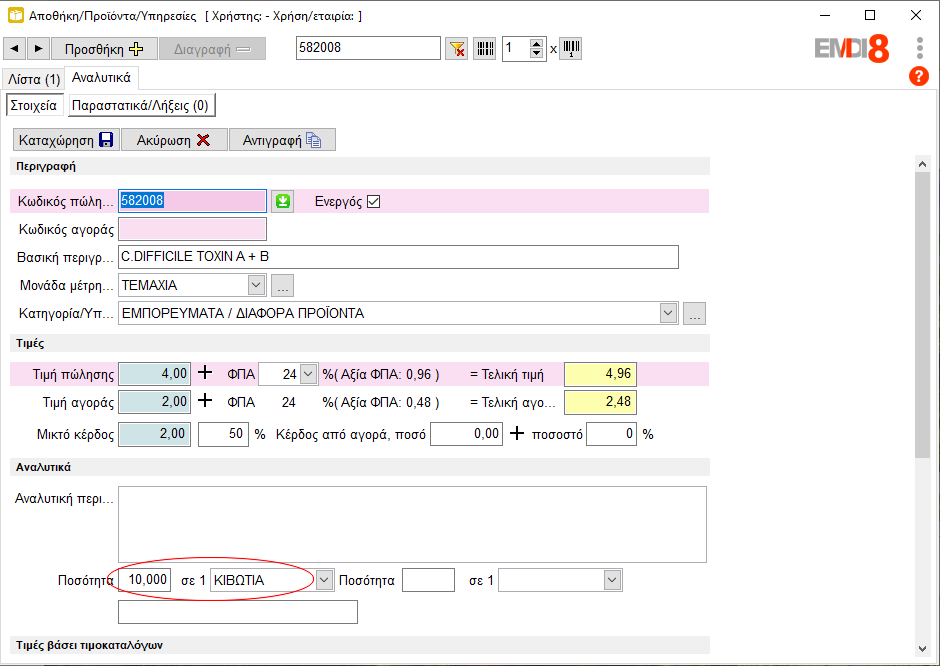Click the Τιμή πώλησης 4,00 field

(x=155, y=373)
